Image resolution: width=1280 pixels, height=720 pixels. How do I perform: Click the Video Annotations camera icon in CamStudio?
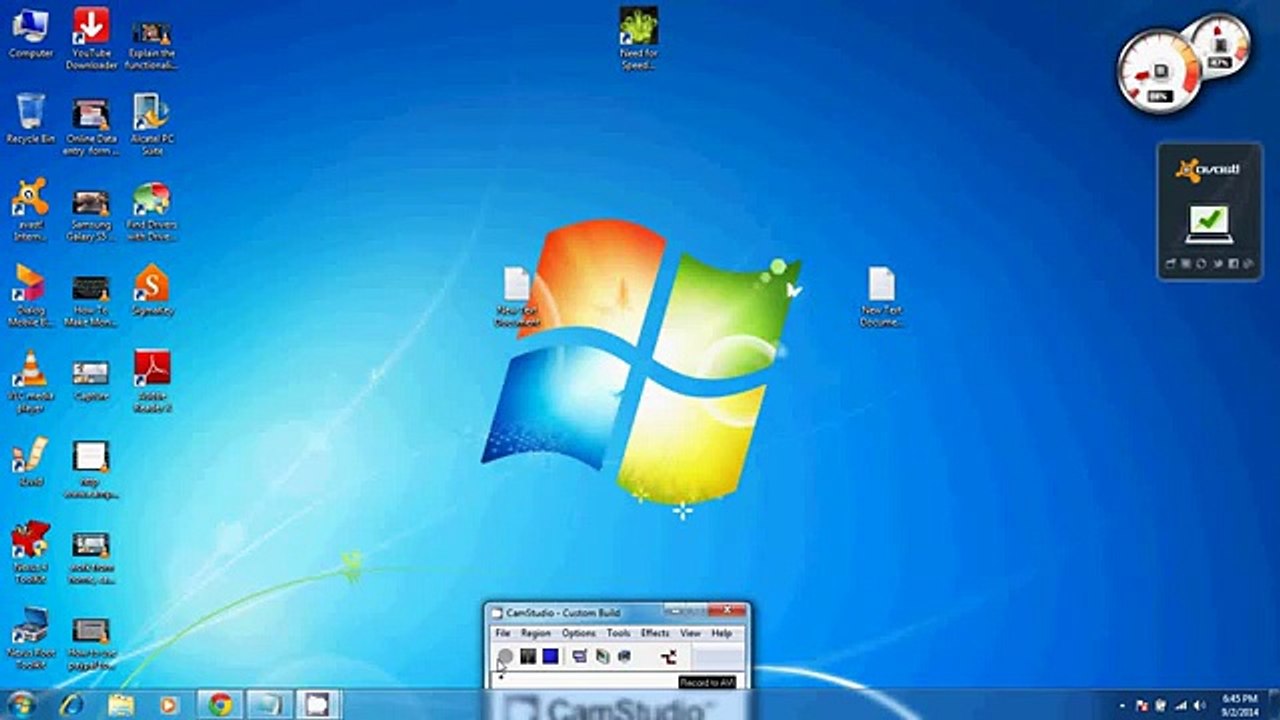coord(624,656)
